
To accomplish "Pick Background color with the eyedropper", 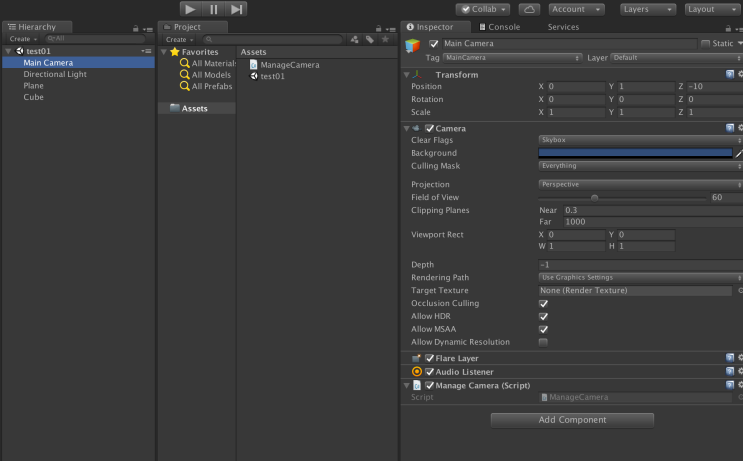I will click(738, 153).
